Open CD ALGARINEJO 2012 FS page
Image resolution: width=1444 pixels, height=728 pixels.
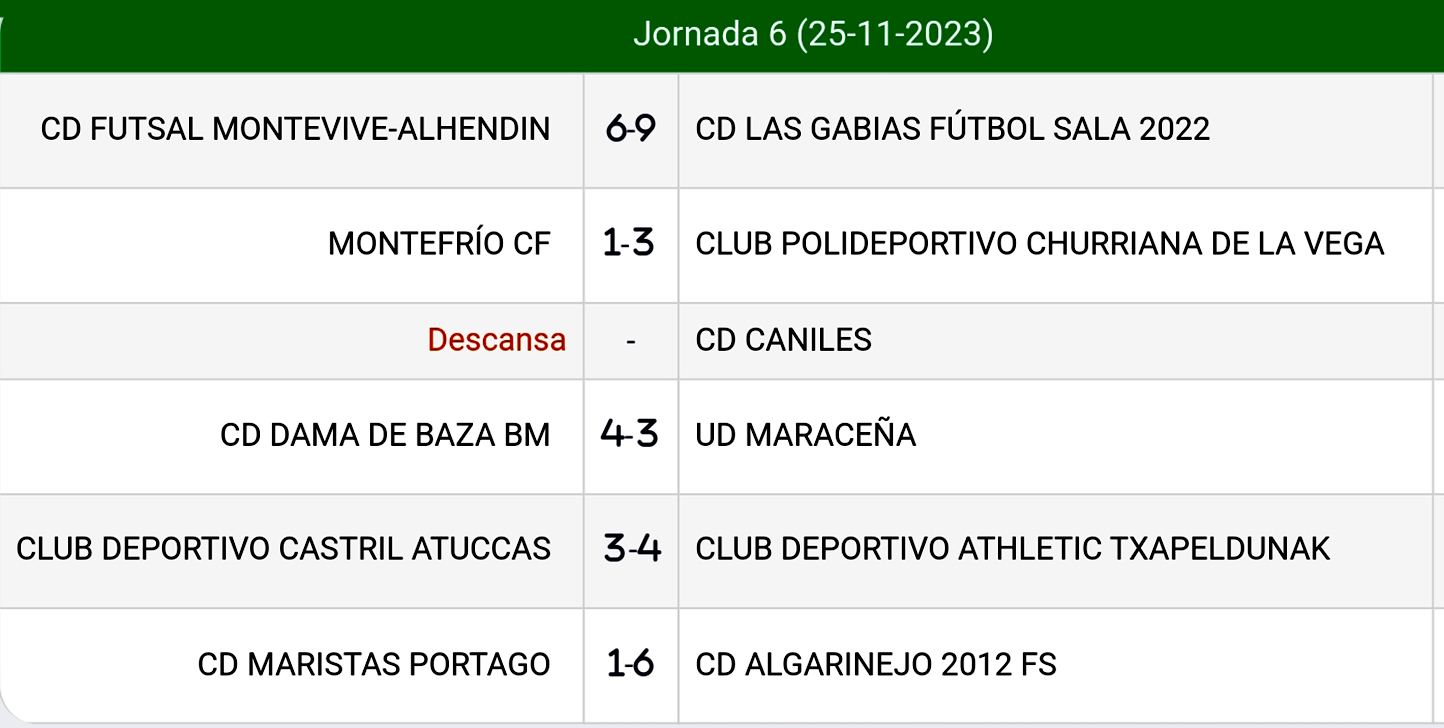[875, 664]
